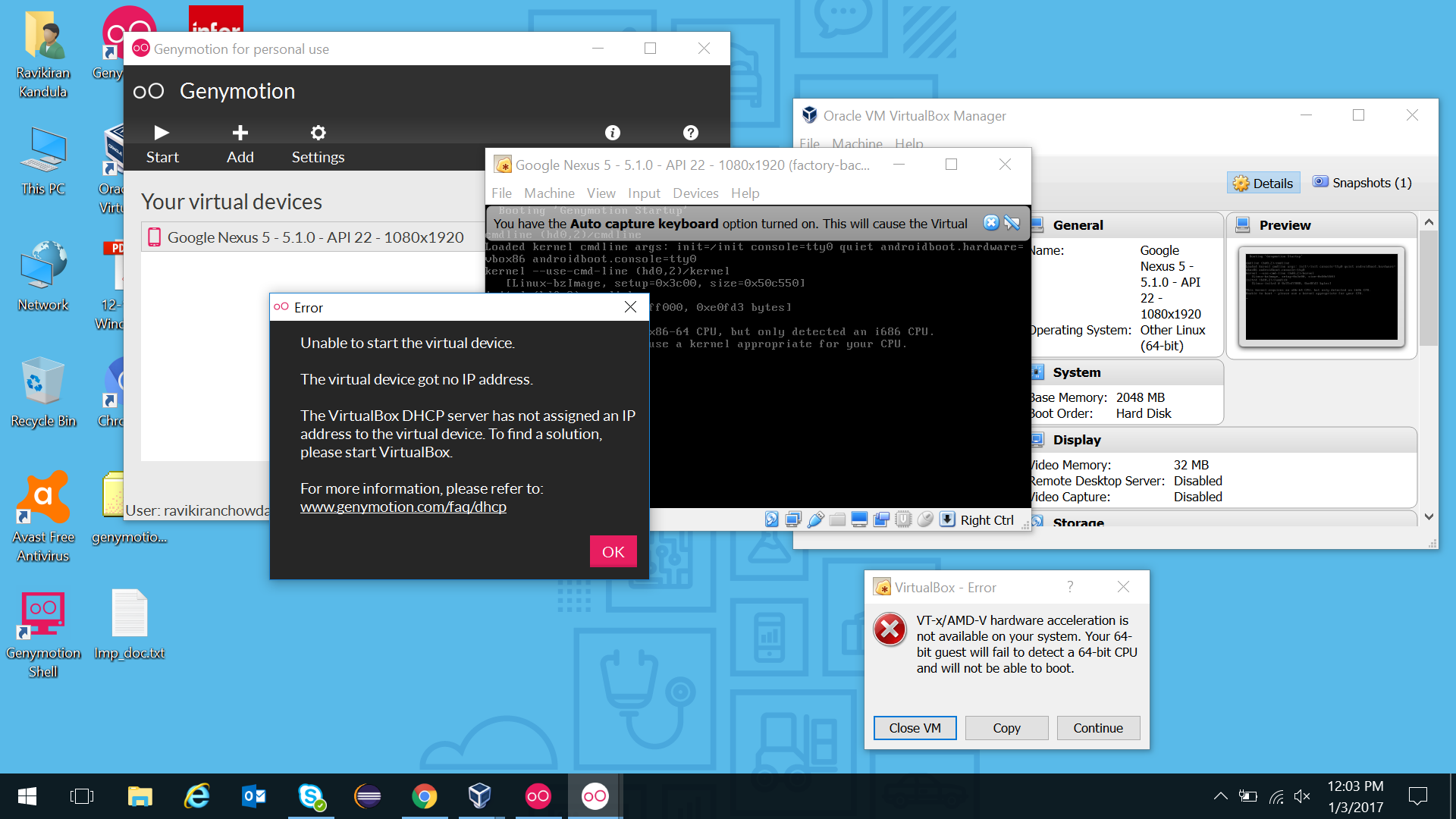This screenshot has width=1456, height=819.
Task: Open USB devices icon in the VM status bar
Action: [x=816, y=519]
